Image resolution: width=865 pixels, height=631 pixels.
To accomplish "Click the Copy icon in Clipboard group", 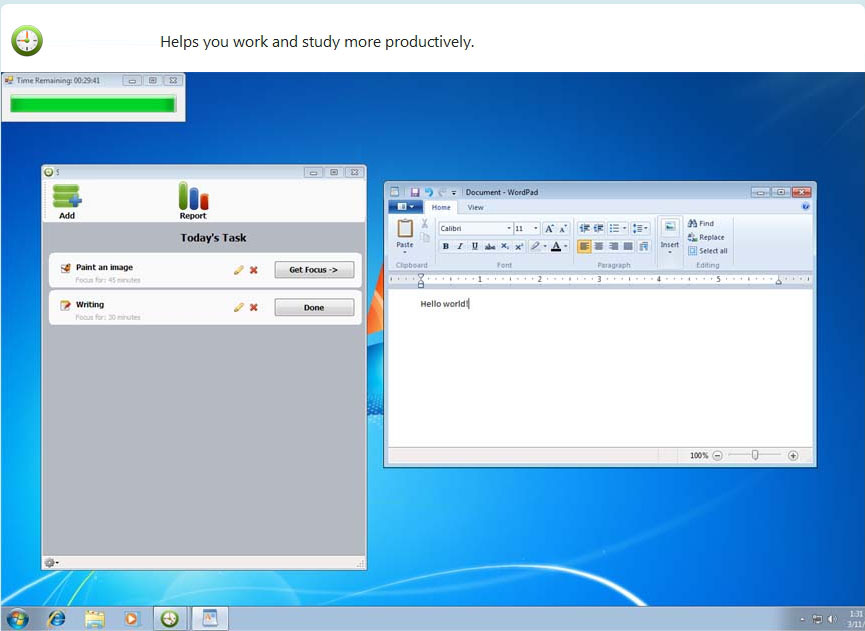I will (x=425, y=237).
